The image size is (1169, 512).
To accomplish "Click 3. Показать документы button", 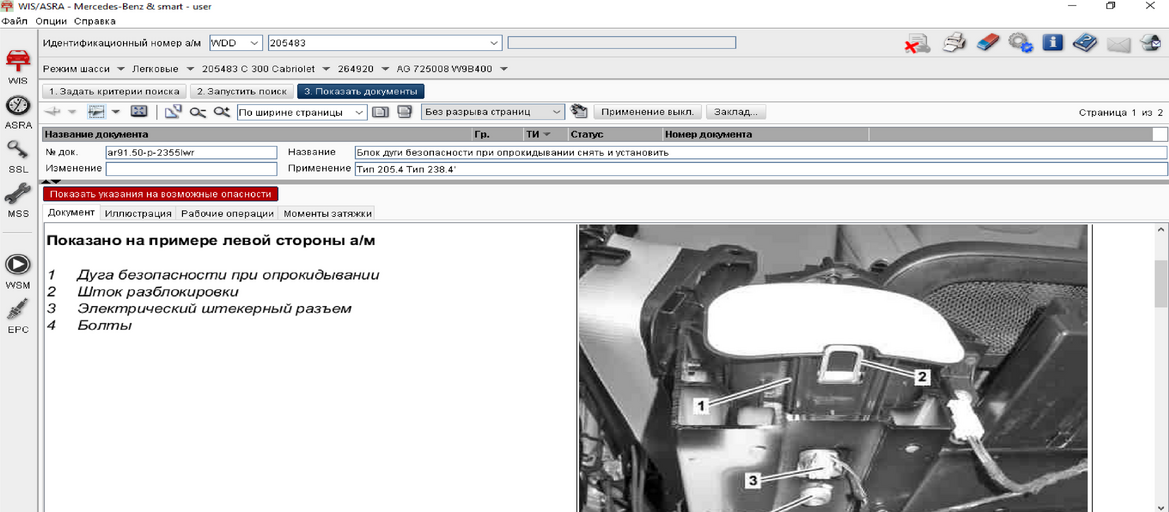I will pyautogui.click(x=361, y=91).
